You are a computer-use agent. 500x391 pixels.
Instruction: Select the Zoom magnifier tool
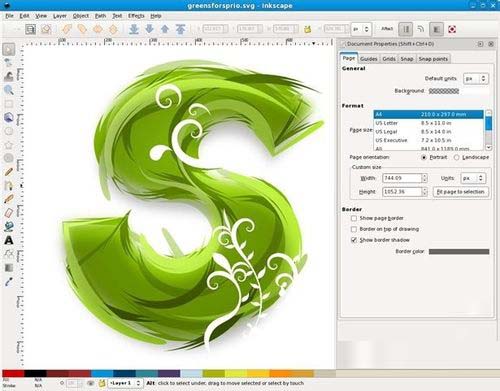[9, 90]
